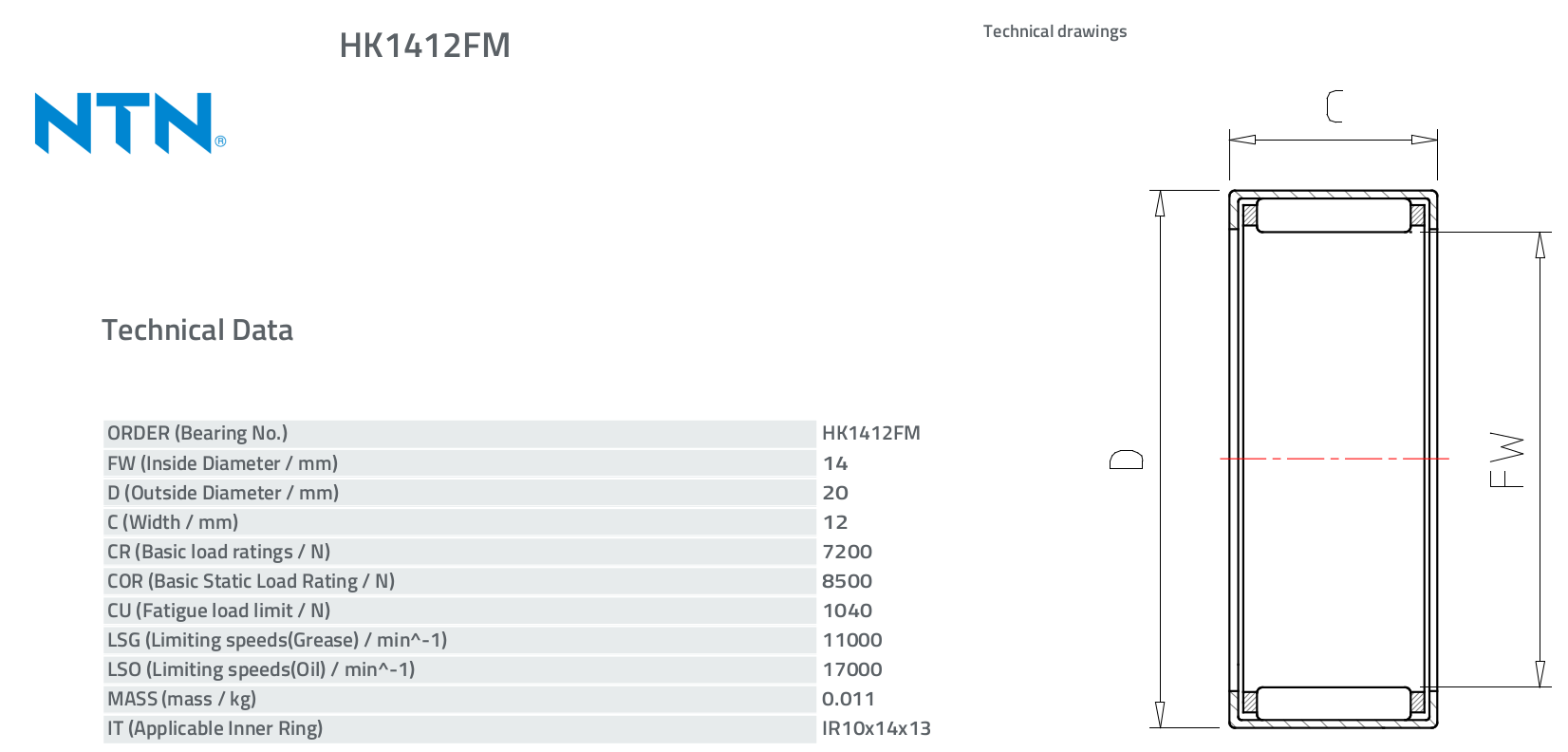
Task: Click the D (Outside Diameter / mm) row label
Action: [223, 493]
